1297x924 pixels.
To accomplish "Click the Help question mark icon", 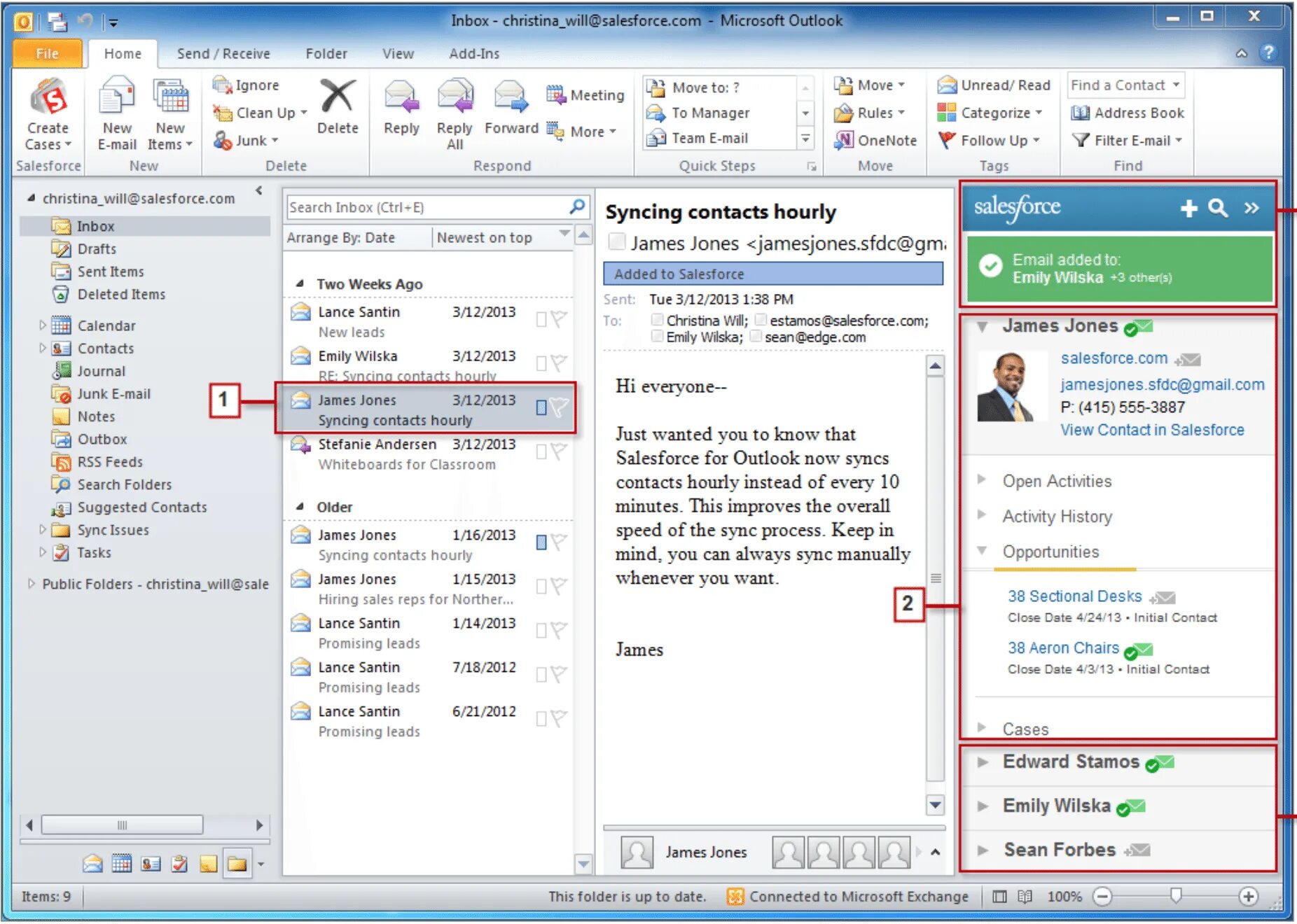I will pyautogui.click(x=1268, y=52).
